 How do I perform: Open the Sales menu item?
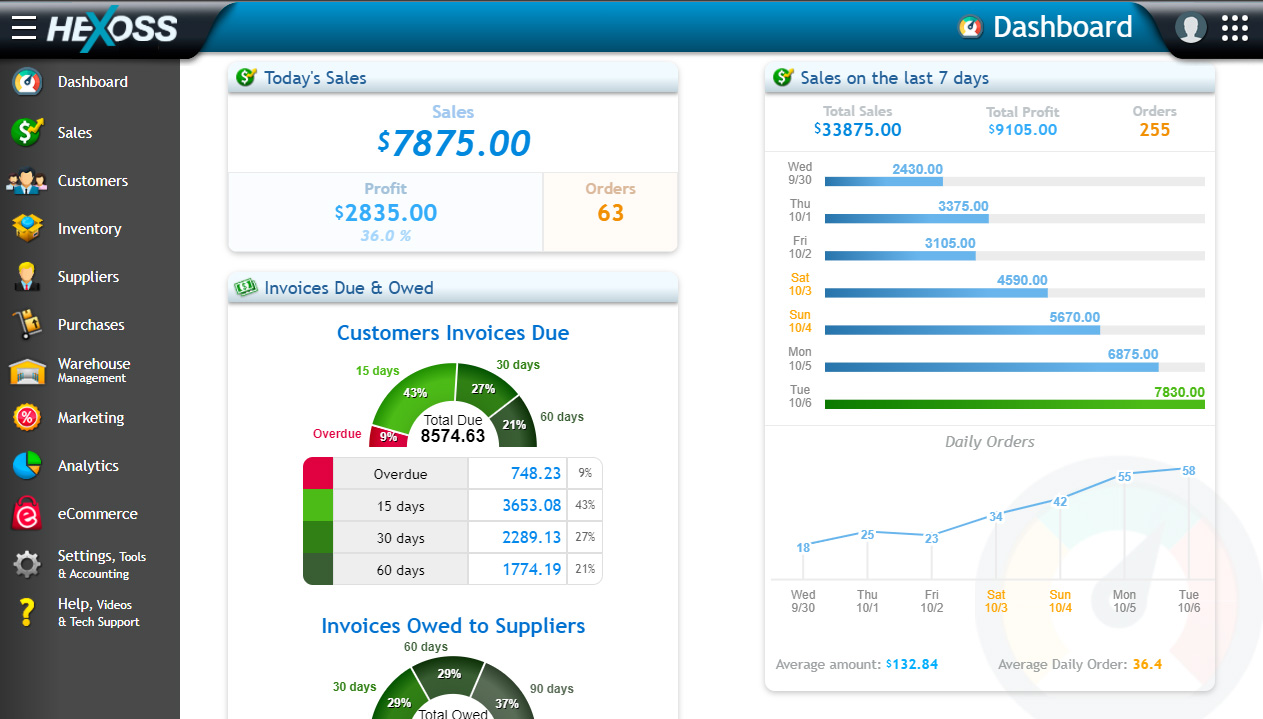click(x=75, y=132)
